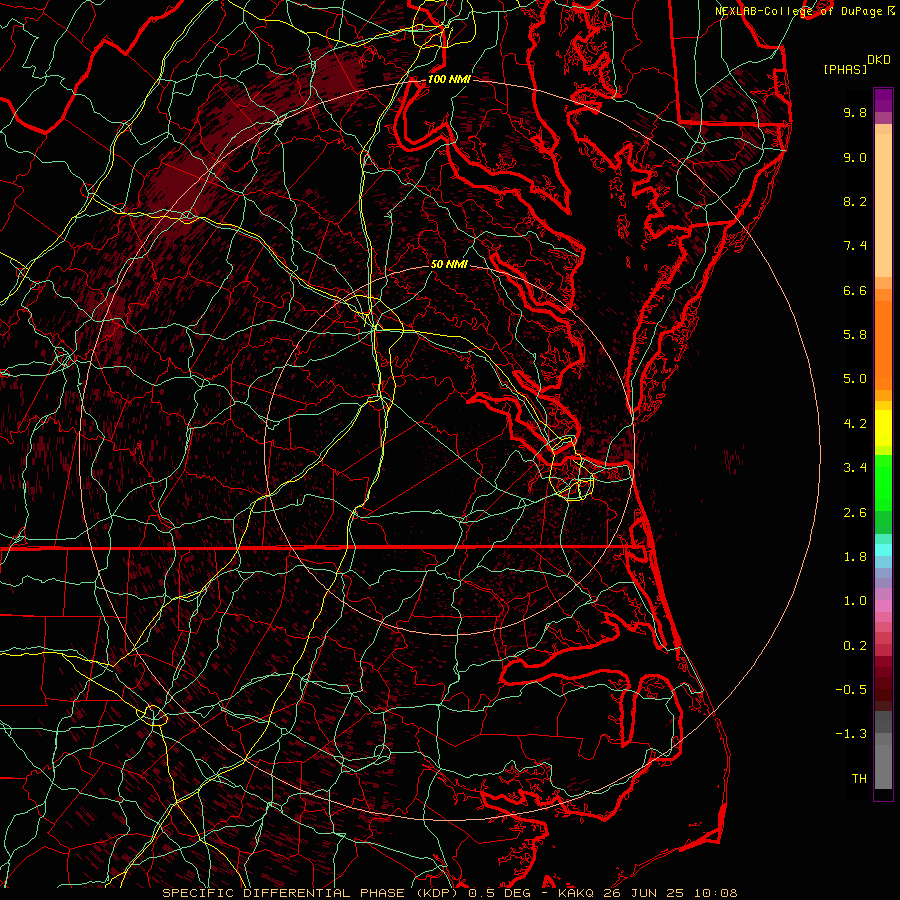Click the 26 JUN 25 date text
The height and width of the screenshot is (900, 900).
point(645,893)
